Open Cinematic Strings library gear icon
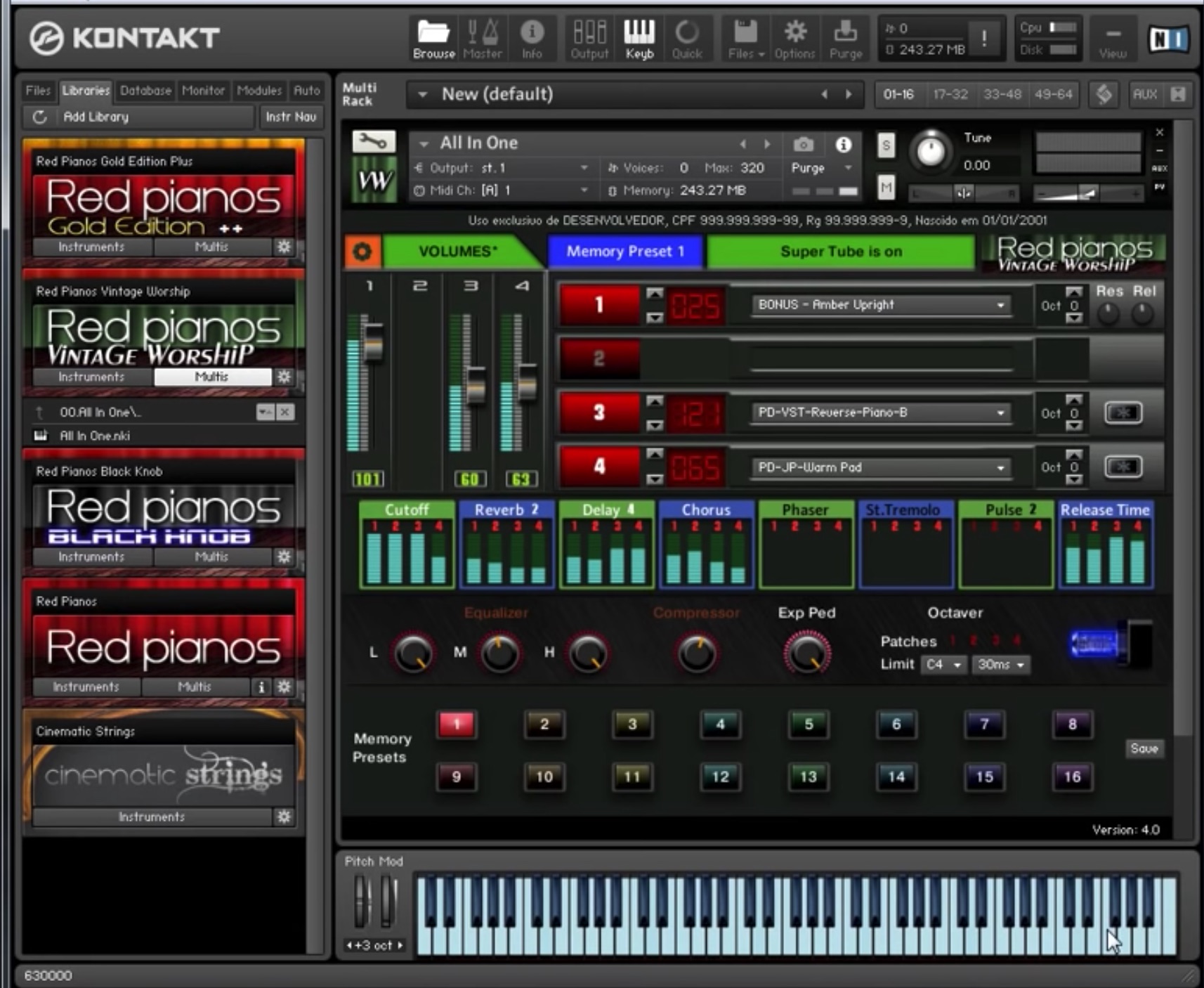The image size is (1204, 988). pyautogui.click(x=284, y=817)
